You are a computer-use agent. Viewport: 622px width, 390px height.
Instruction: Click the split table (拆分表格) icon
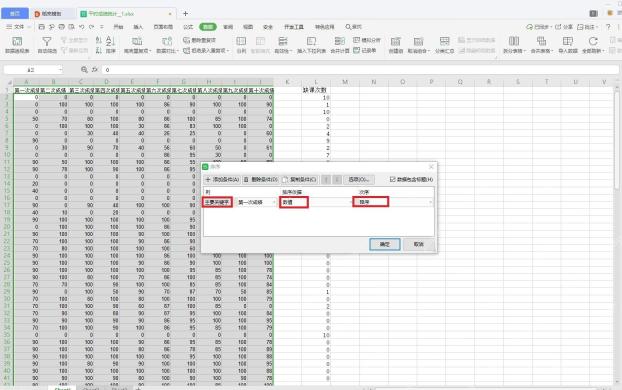(x=514, y=41)
